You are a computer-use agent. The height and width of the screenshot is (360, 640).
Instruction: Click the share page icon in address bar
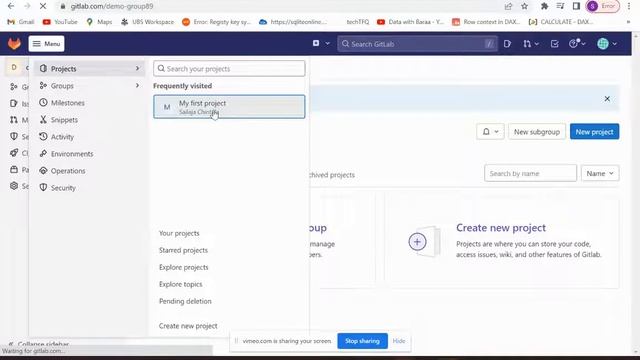[508, 6]
